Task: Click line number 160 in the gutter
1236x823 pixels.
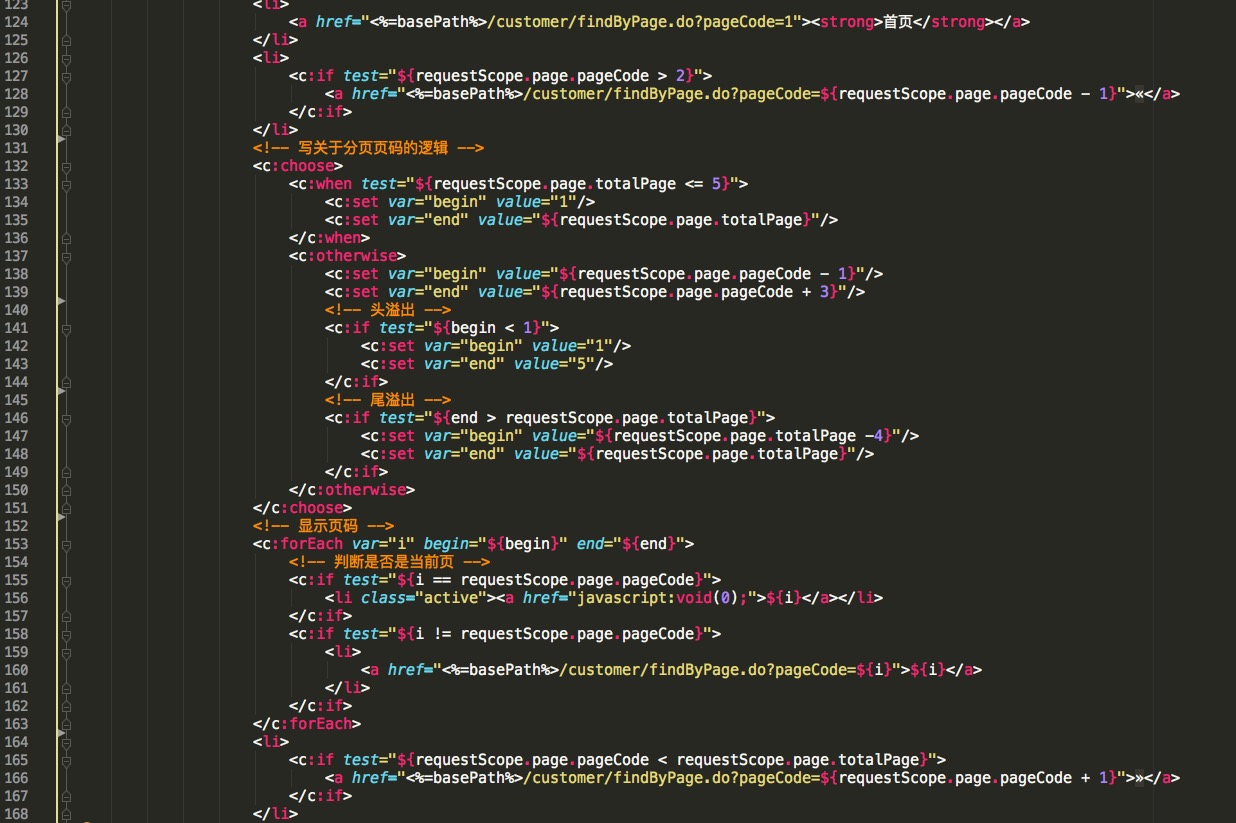Action: [x=16, y=670]
